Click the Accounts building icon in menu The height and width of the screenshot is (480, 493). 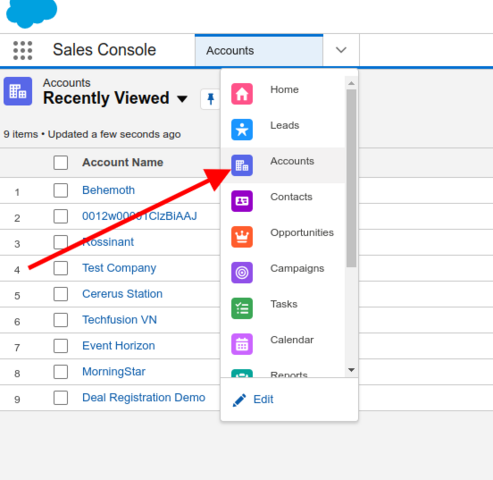[242, 165]
